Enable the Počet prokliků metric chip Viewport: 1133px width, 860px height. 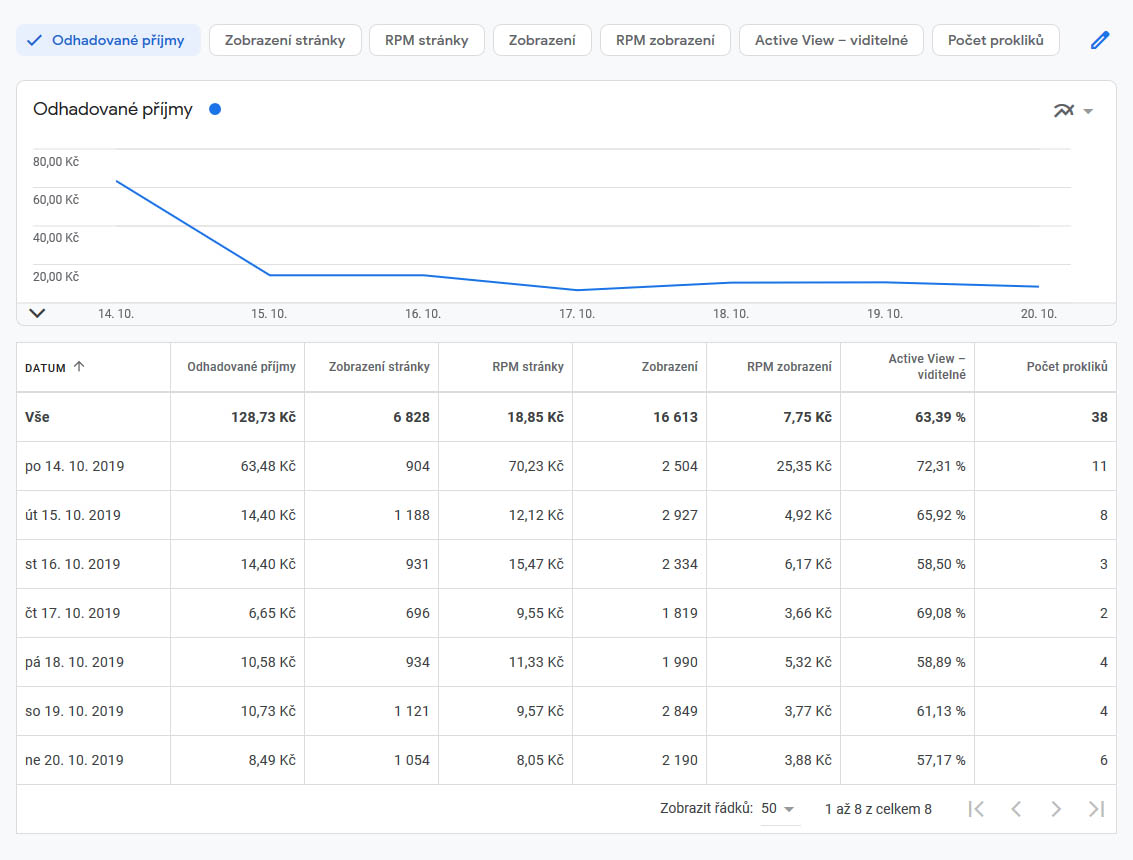(x=995, y=40)
